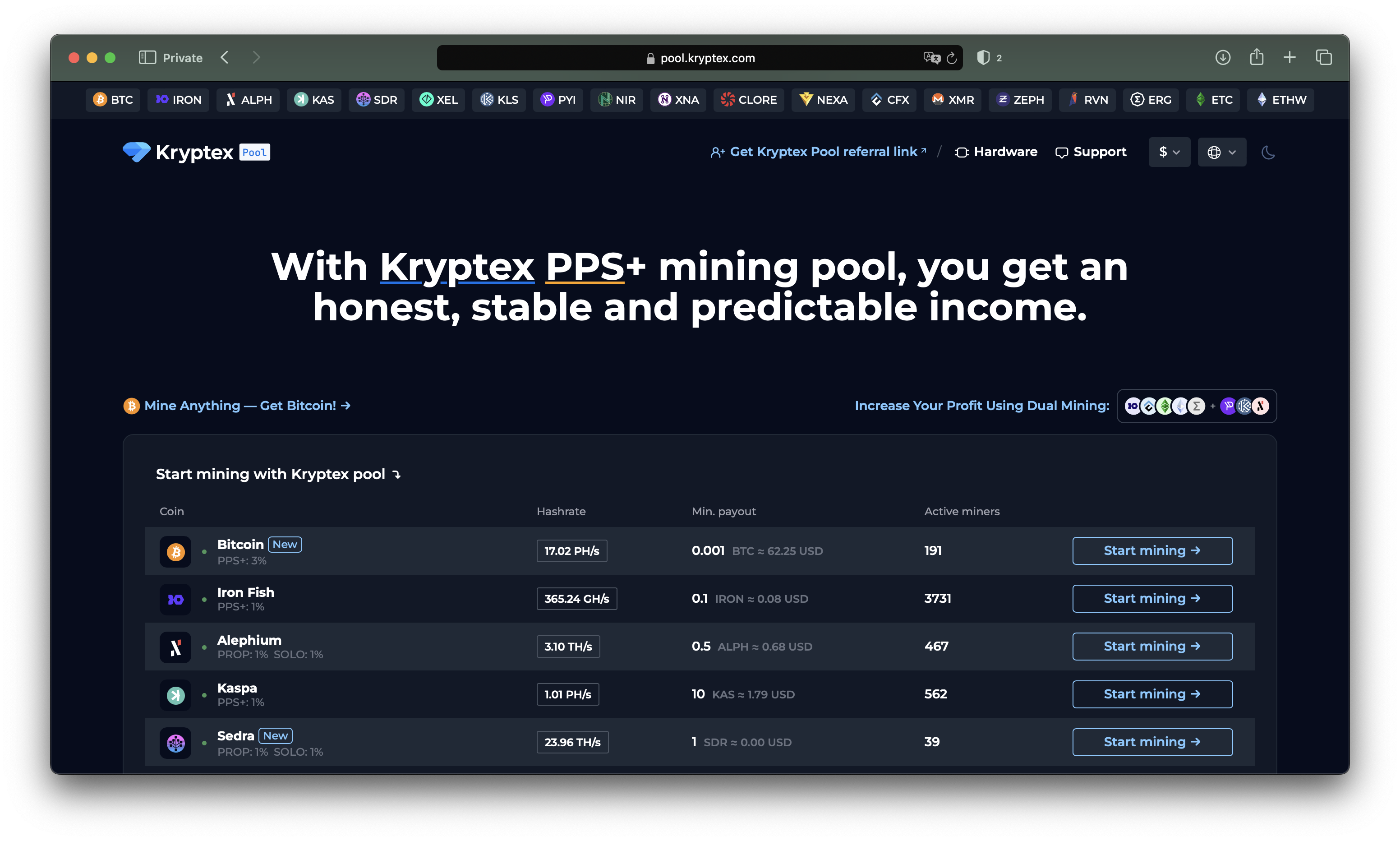This screenshot has height=841, width=1400.
Task: Select the BTC coin tab
Action: pyautogui.click(x=113, y=100)
